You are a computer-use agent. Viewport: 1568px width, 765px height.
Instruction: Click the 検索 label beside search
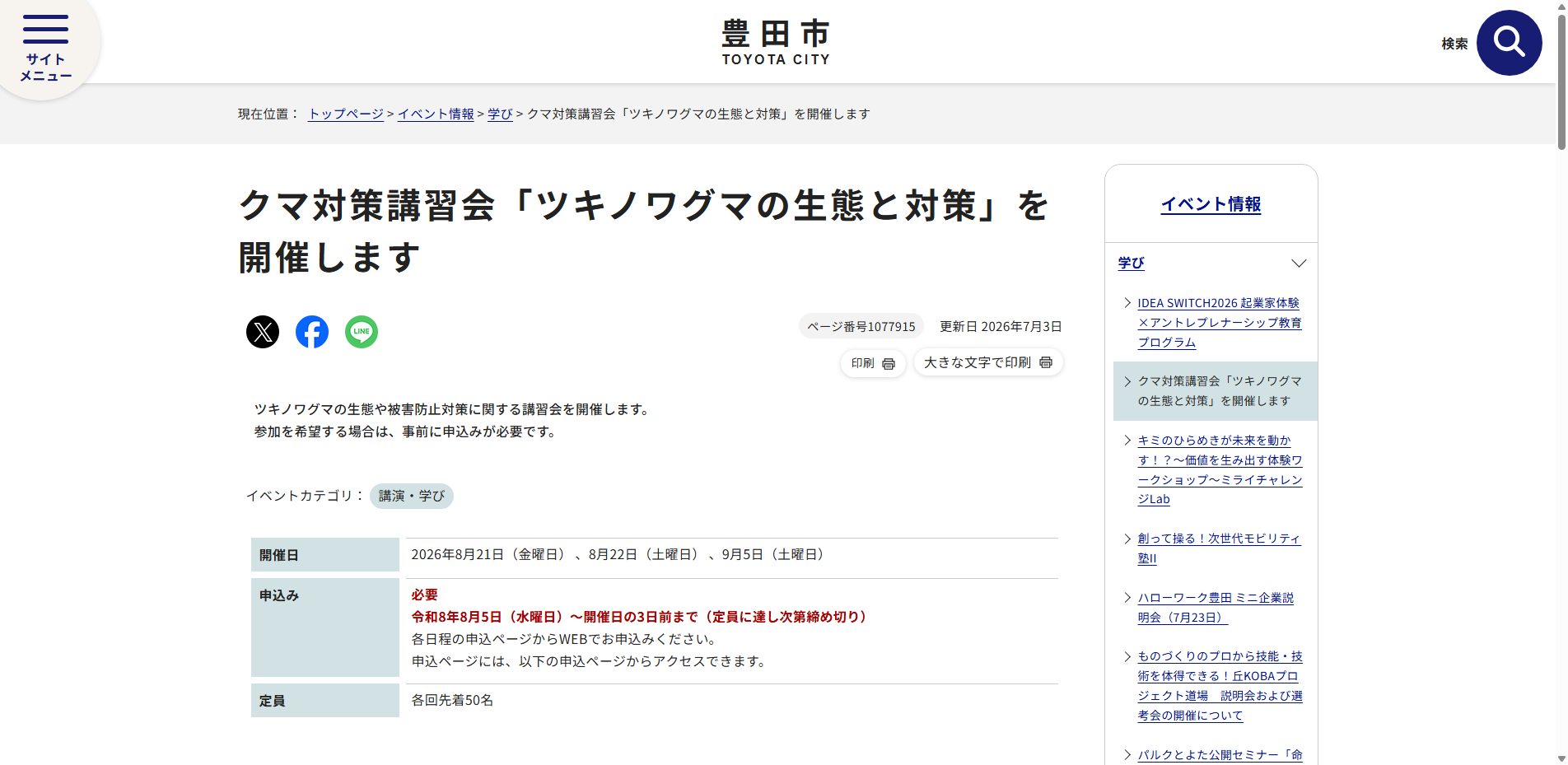click(x=1454, y=44)
